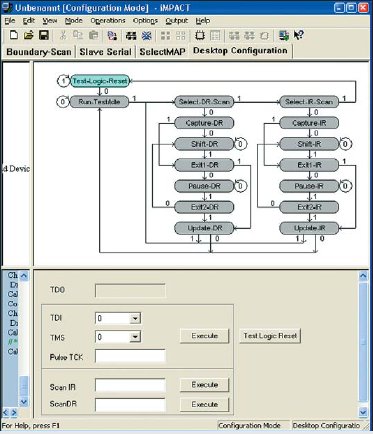Click the Pause-IR state node
Image resolution: width=373 pixels, height=434 pixels.
tap(309, 186)
